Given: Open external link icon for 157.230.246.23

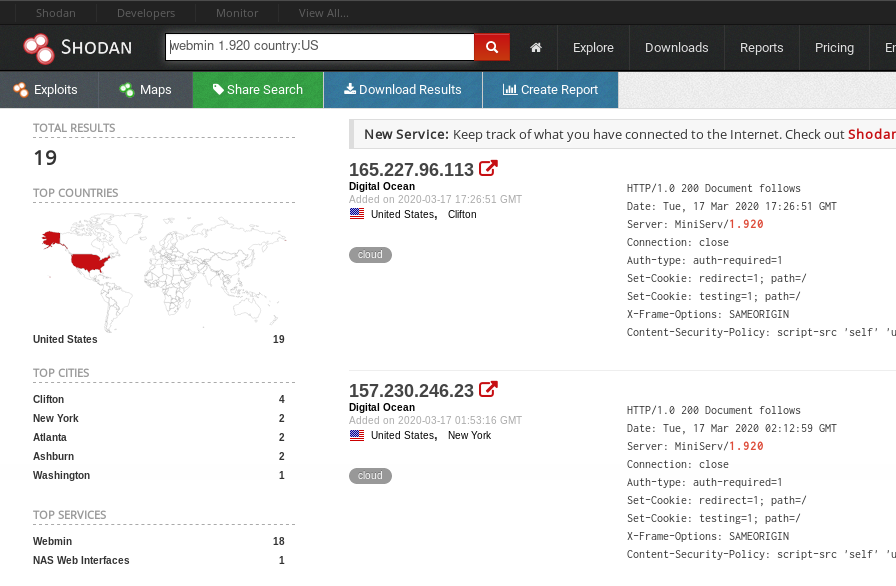Looking at the screenshot, I should click(488, 389).
